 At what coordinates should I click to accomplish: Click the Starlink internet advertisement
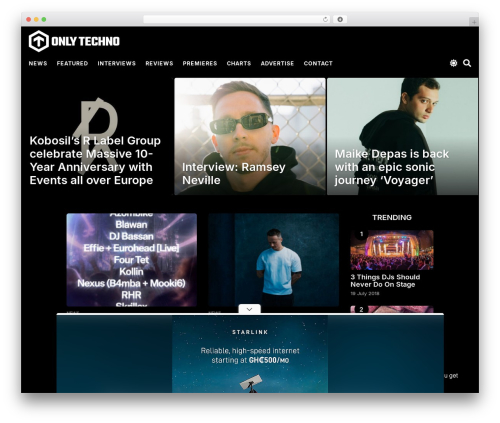coord(250,353)
